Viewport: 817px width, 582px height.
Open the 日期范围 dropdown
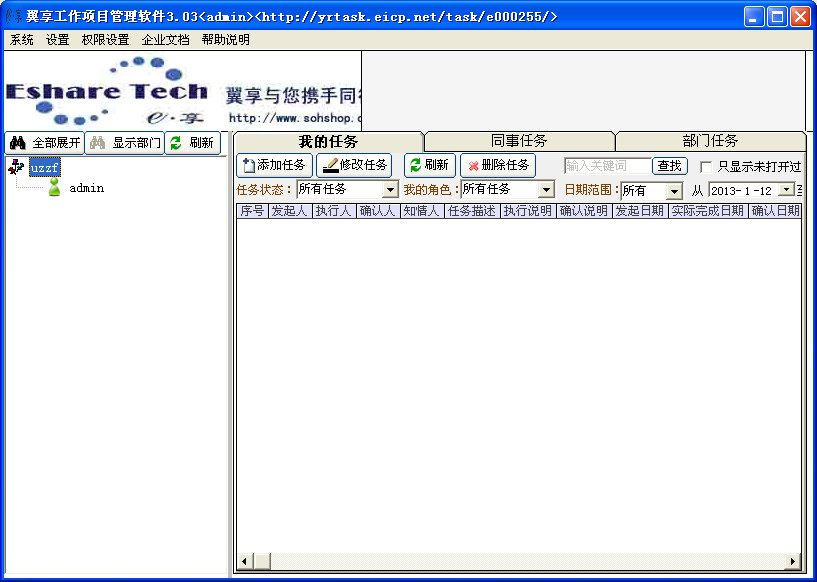(674, 191)
